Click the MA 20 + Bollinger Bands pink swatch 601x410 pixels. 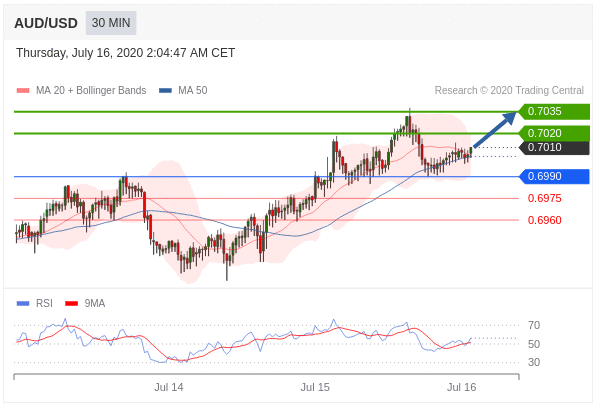23,91
